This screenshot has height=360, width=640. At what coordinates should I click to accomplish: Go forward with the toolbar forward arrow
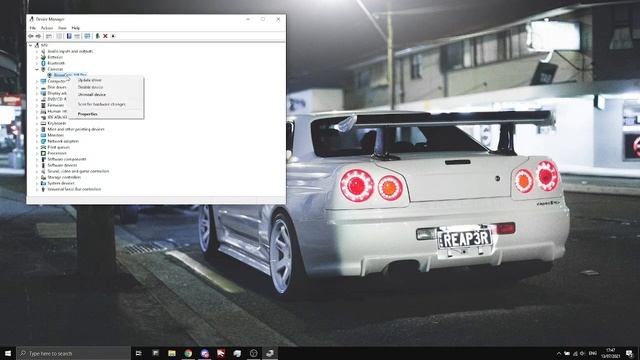coord(38,36)
